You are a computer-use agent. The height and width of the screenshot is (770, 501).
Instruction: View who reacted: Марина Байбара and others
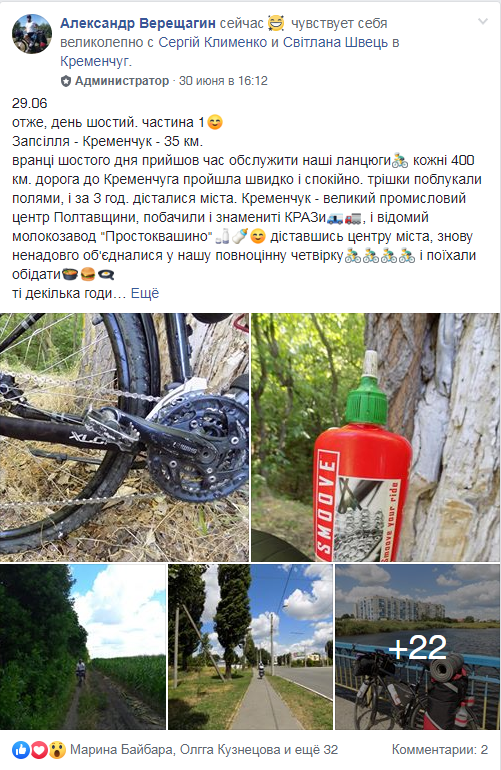point(204,749)
